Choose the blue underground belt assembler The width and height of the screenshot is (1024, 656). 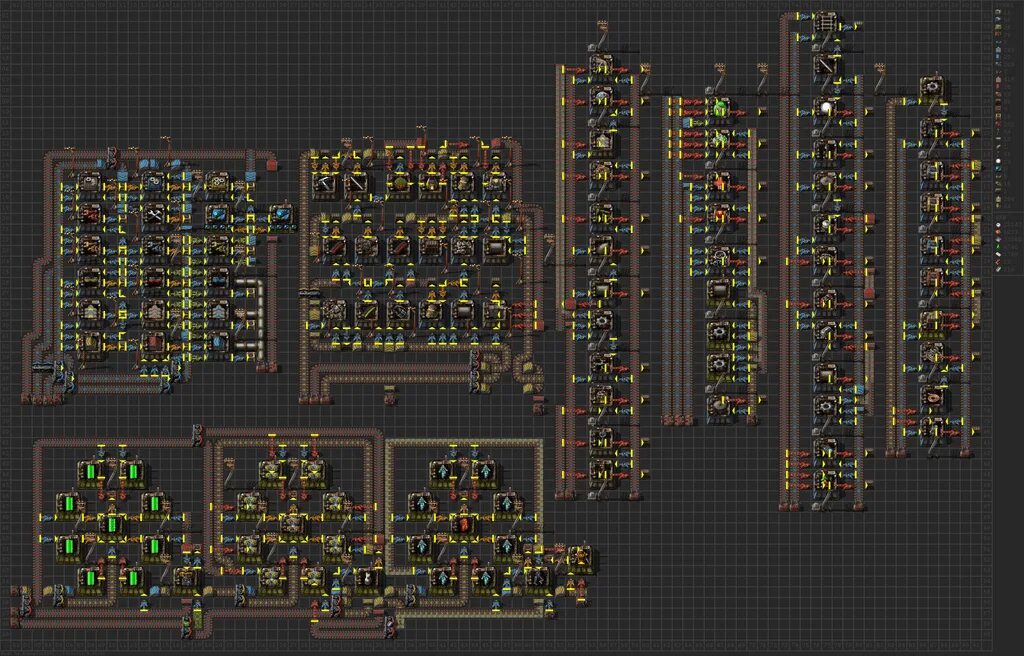tap(217, 344)
